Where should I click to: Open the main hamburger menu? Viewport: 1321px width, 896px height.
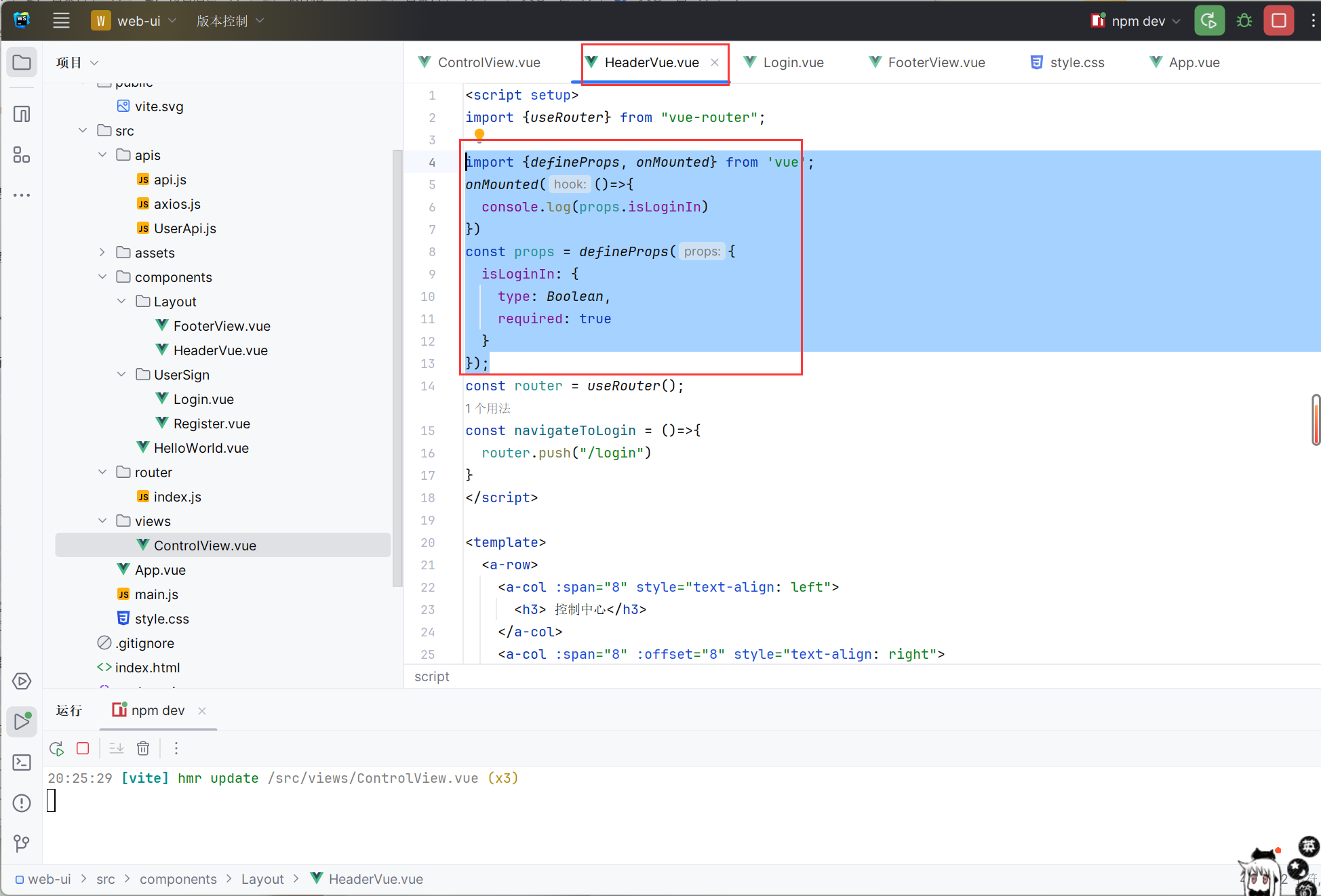coord(61,20)
